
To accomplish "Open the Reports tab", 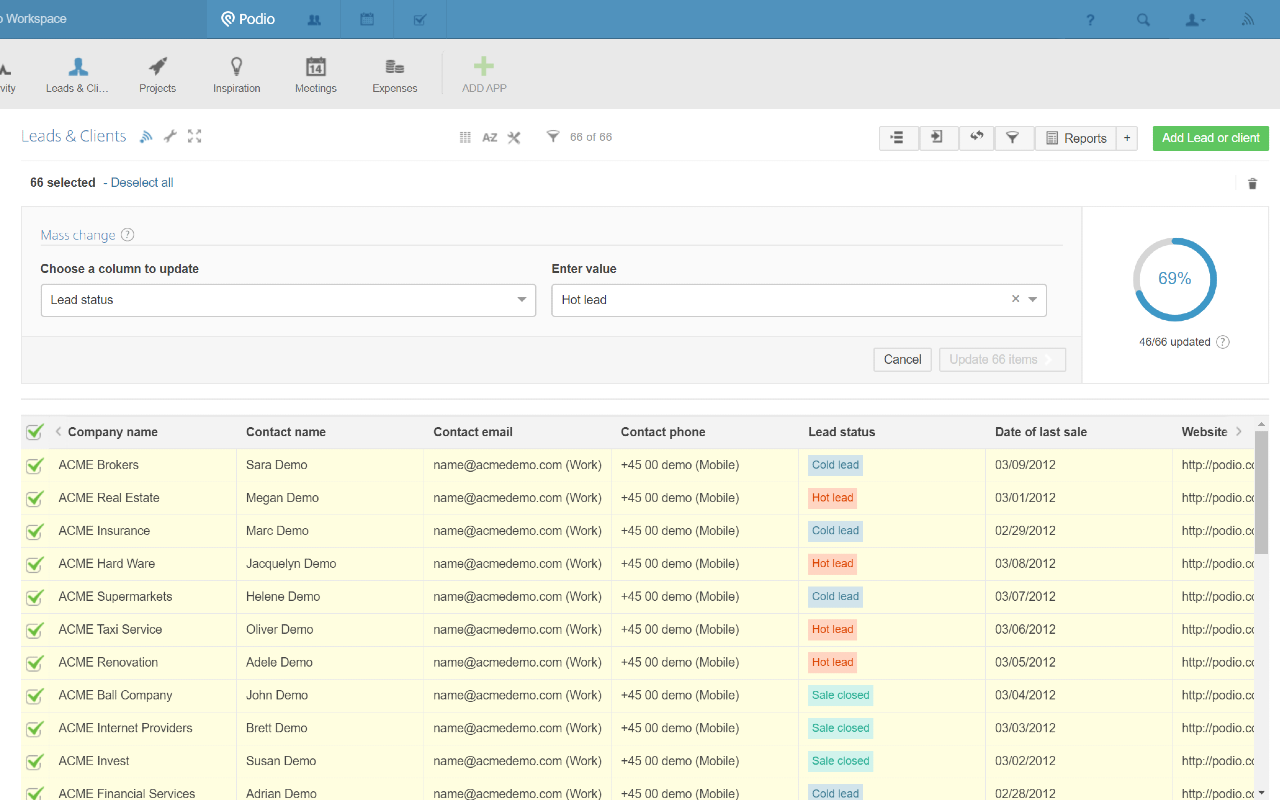I will [1075, 138].
